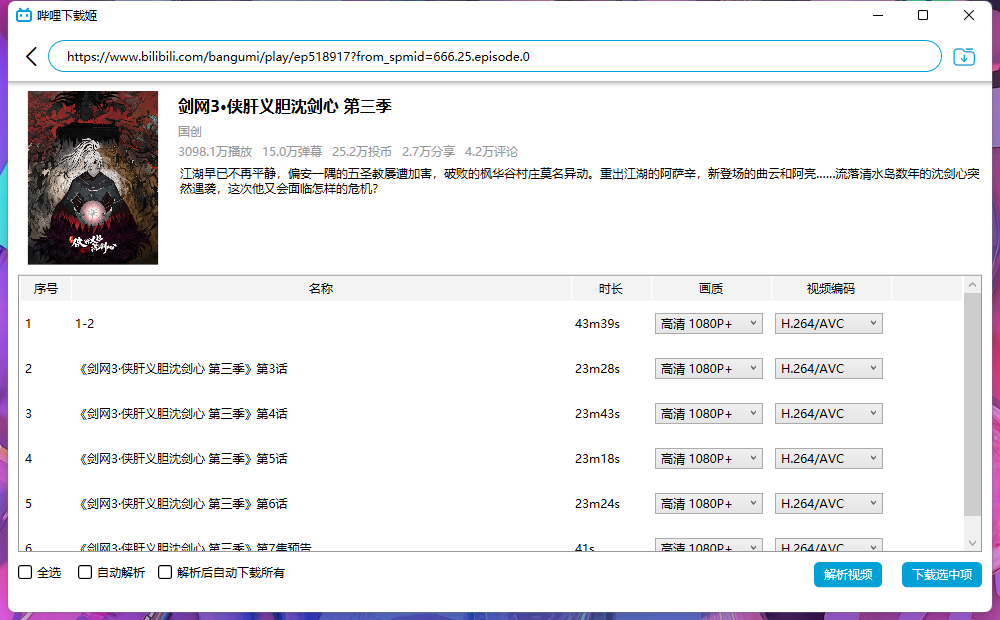Minimize the 哔哩下载姬 window
The image size is (1000, 620).
click(x=878, y=15)
